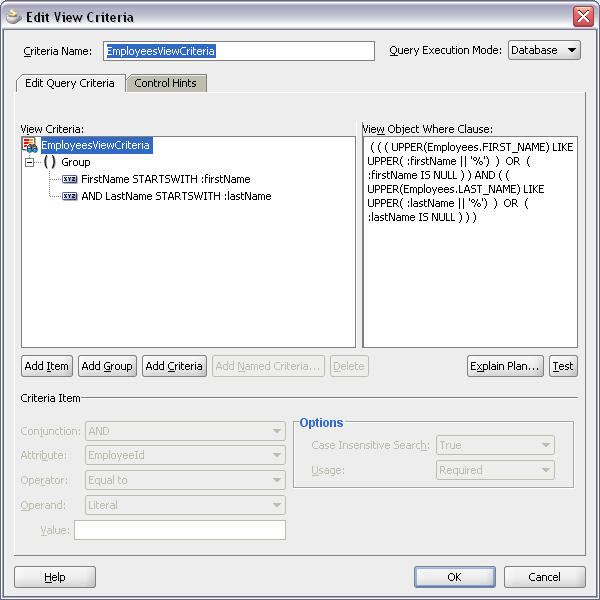This screenshot has width=600, height=600.
Task: Click inside the View Object Where Clause text
Action: [x=470, y=242]
